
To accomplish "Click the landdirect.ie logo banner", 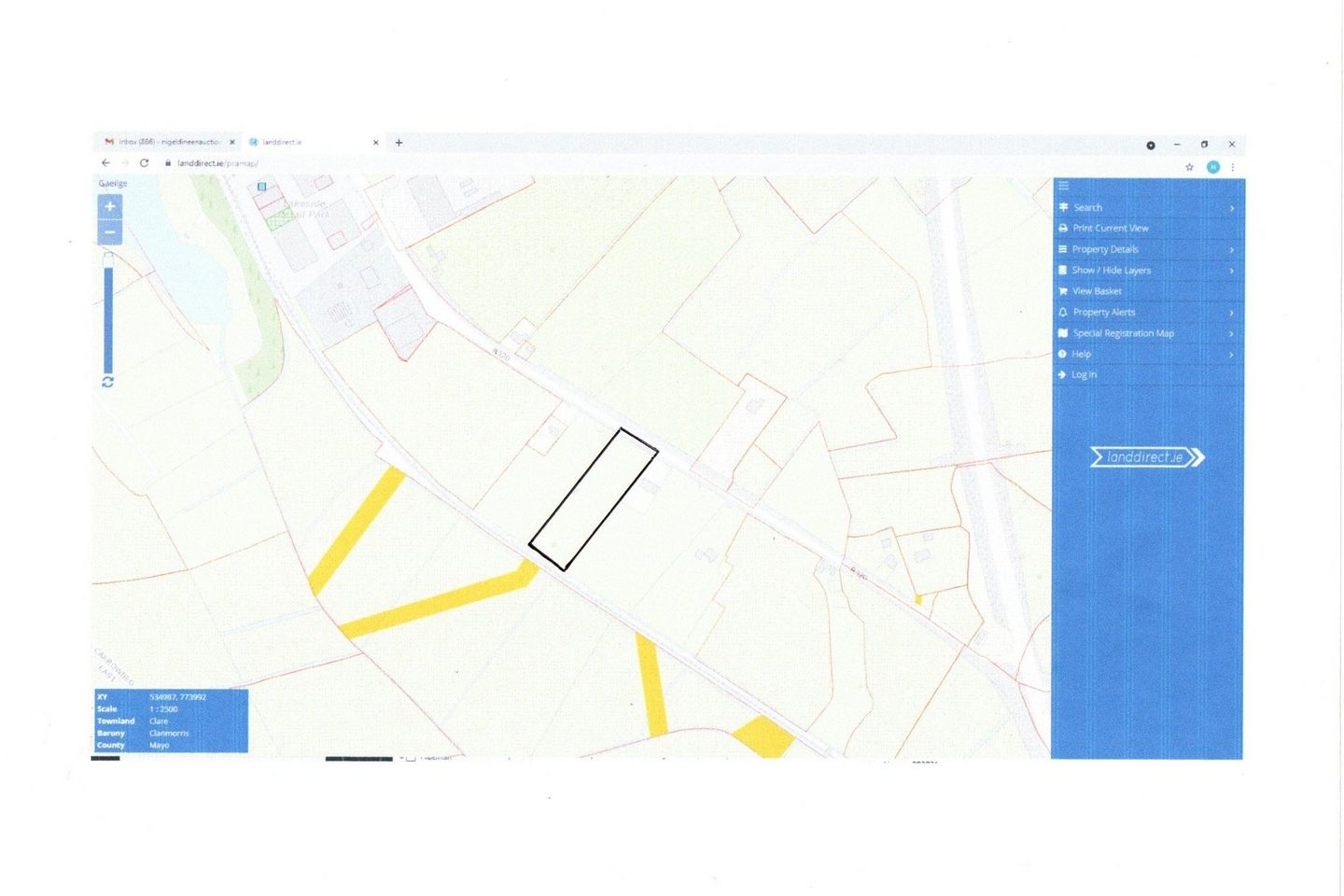I will [1146, 457].
